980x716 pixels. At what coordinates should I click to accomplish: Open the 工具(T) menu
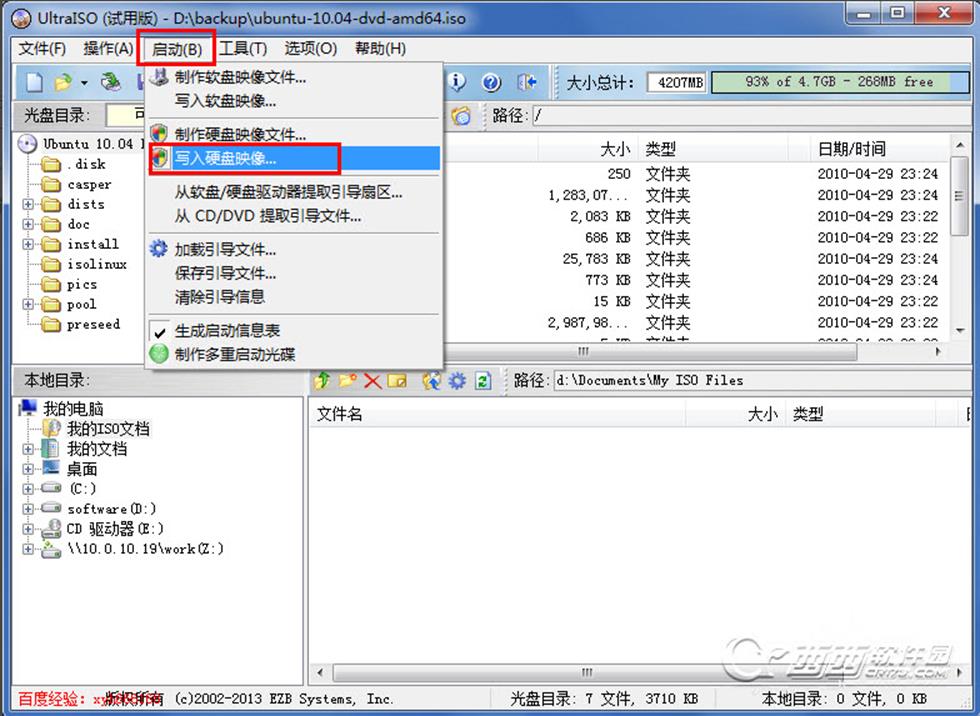point(243,49)
